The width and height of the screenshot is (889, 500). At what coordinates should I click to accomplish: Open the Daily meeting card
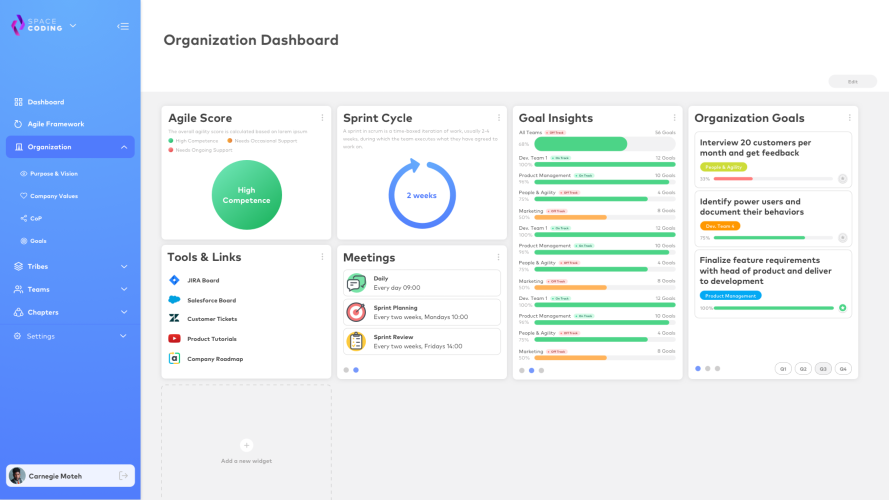click(x=422, y=283)
